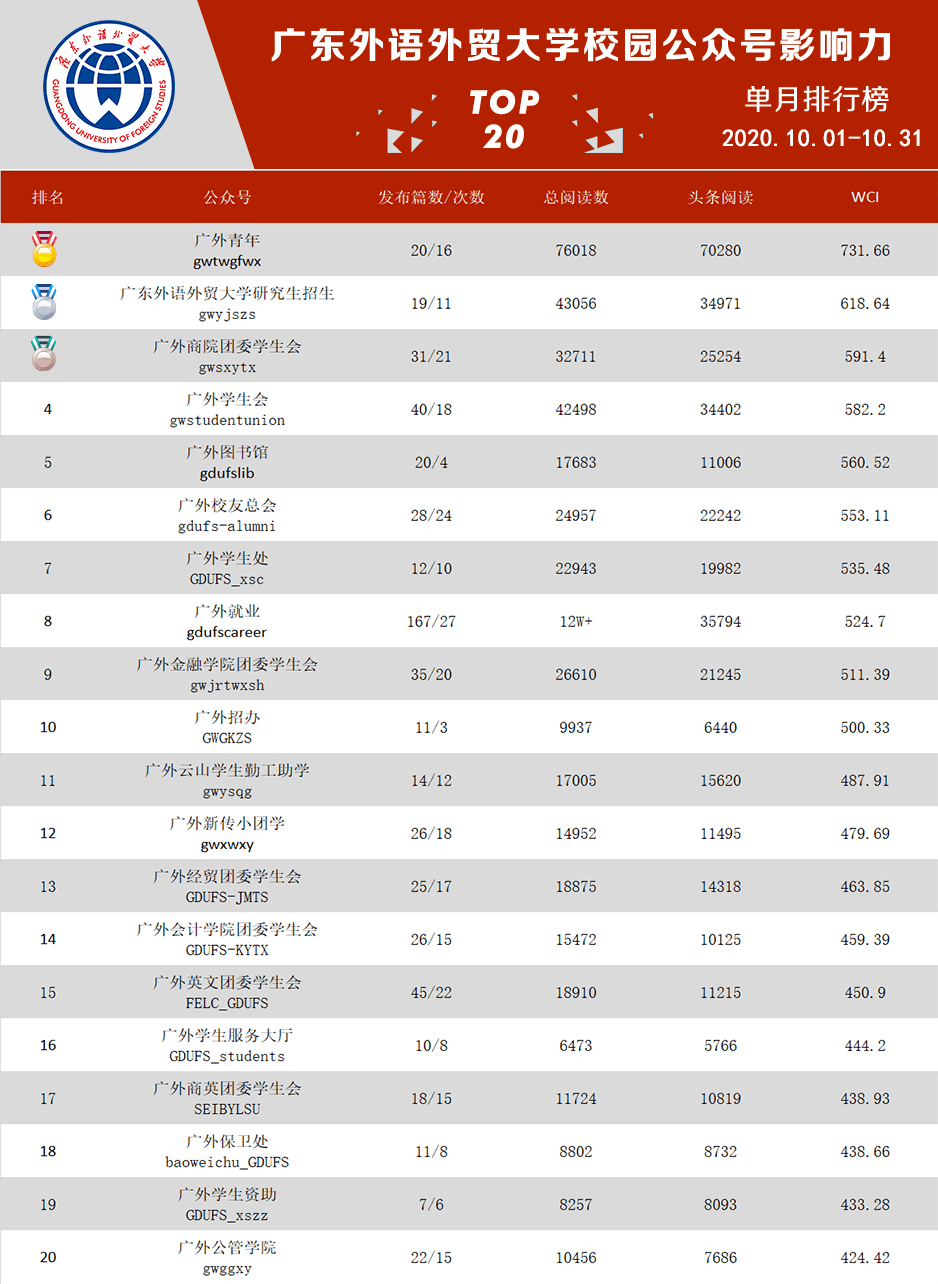Select the 公众号 column header
Image resolution: width=938 pixels, height=1284 pixels.
coord(227,197)
